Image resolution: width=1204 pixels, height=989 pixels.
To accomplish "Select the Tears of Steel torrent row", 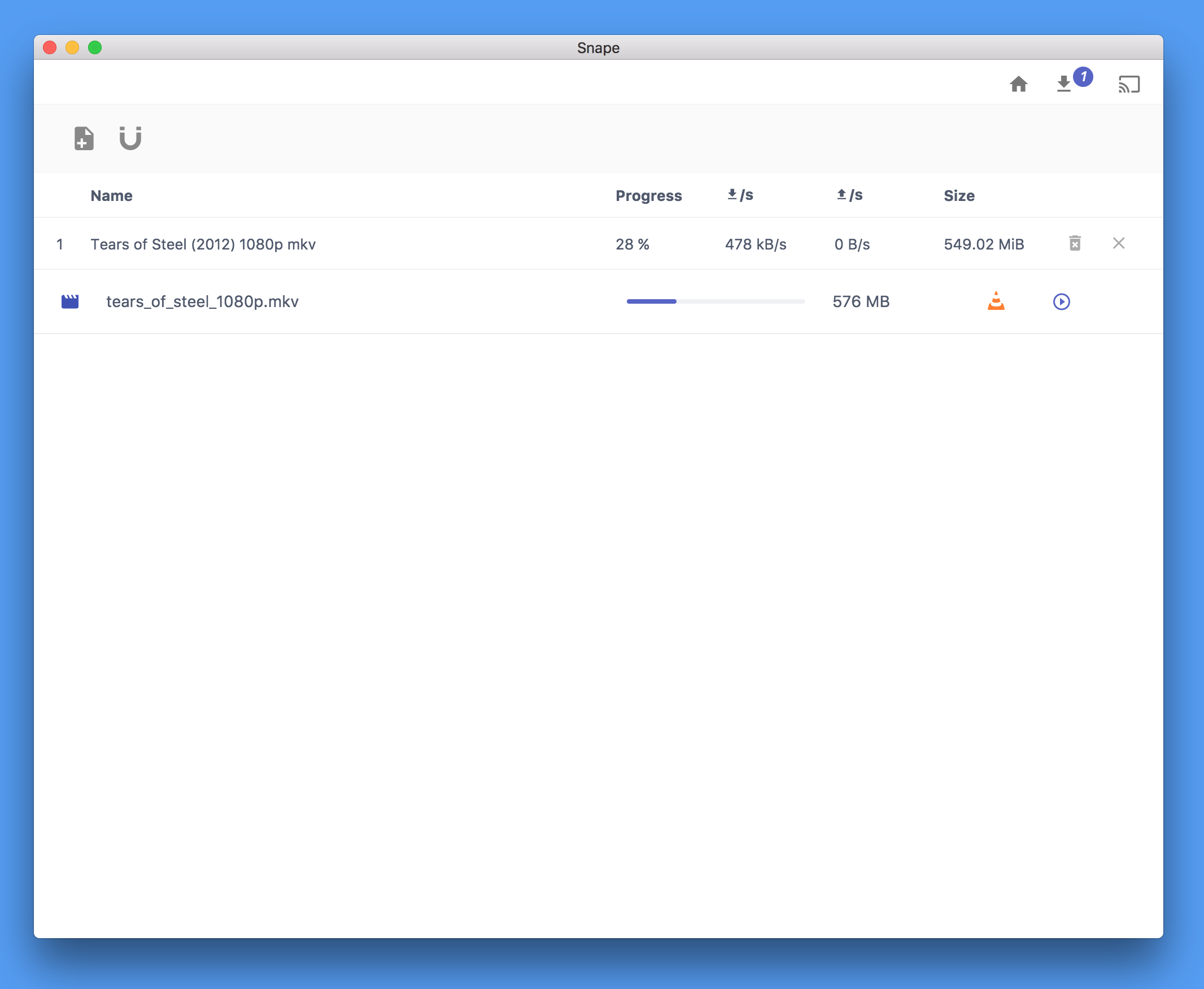I will pyautogui.click(x=203, y=244).
